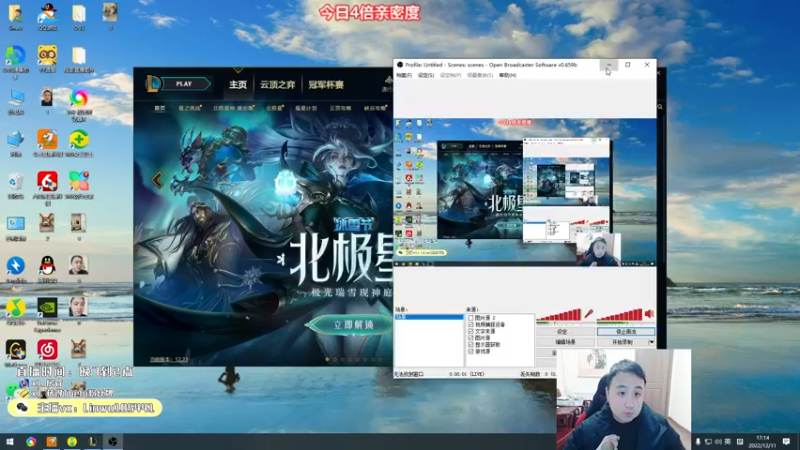The height and width of the screenshot is (450, 800).
Task: Open the QQ Game penguin desktop icon
Action: (47, 14)
